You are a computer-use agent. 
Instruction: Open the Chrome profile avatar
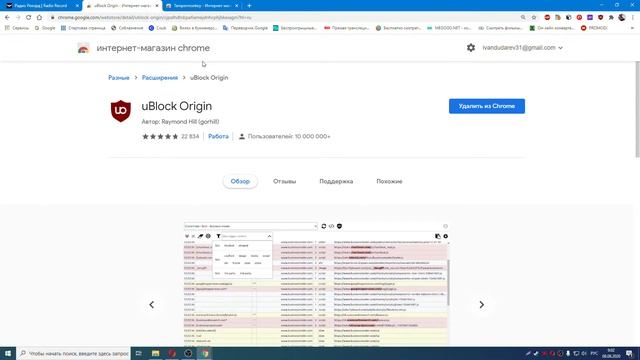pyautogui.click(x=622, y=18)
